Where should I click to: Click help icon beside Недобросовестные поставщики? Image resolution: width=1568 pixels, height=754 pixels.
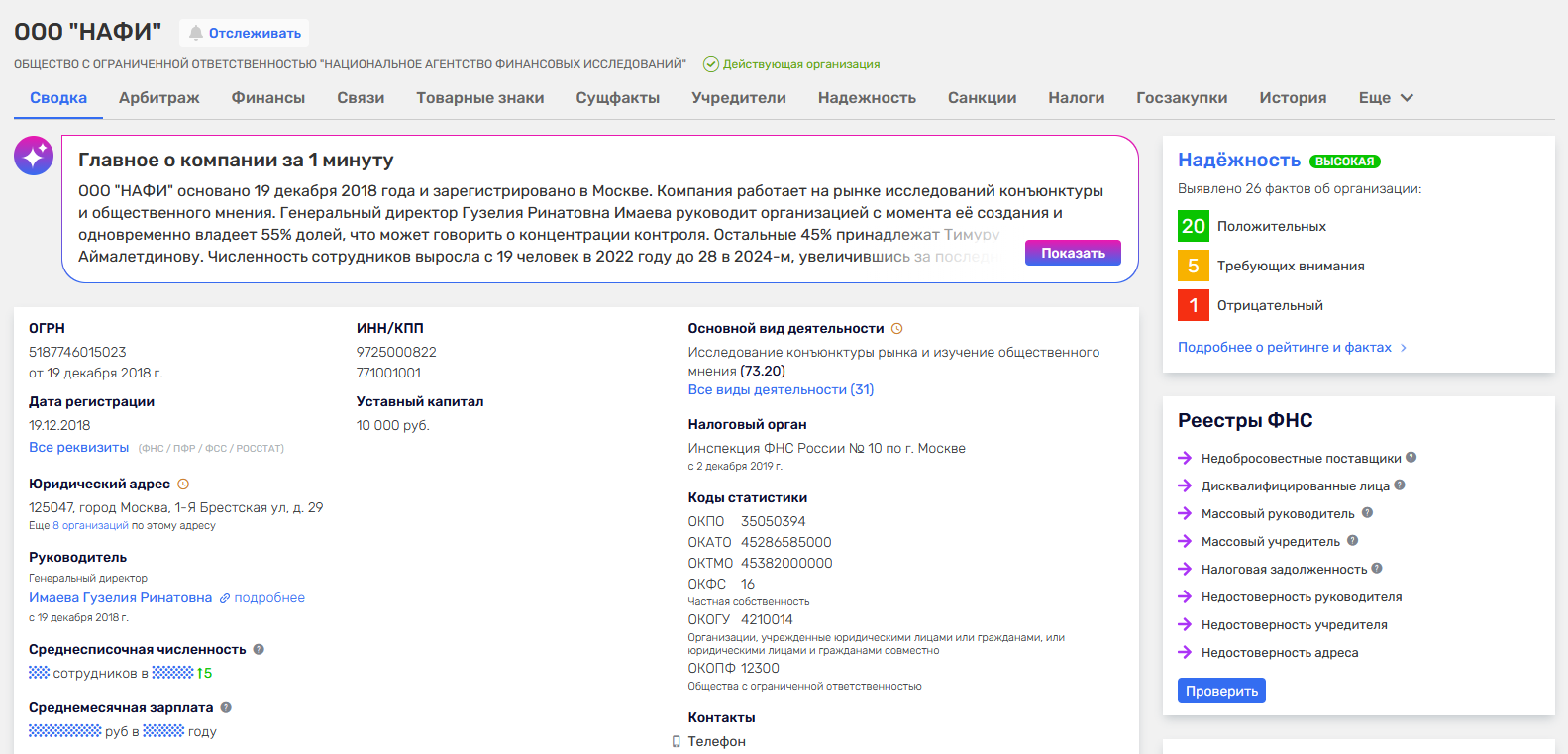point(1411,458)
